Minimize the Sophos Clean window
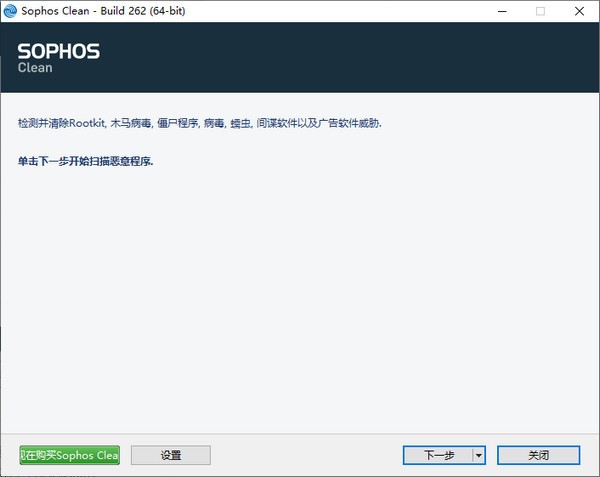 pyautogui.click(x=494, y=11)
